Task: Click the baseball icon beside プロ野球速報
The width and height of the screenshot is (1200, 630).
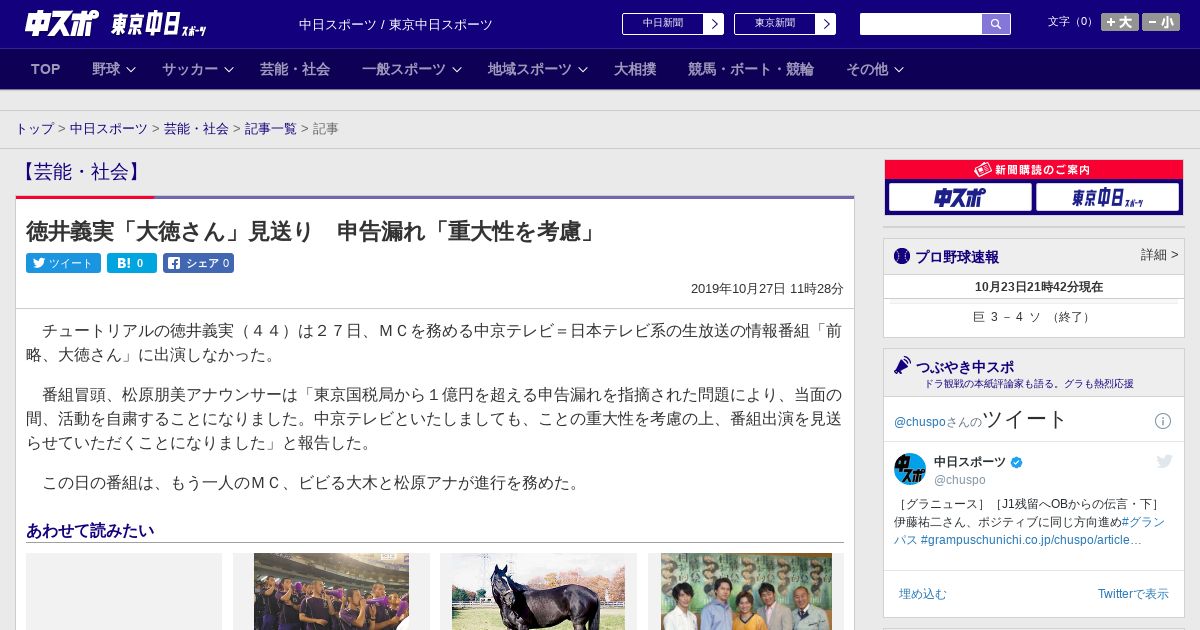Action: [902, 256]
